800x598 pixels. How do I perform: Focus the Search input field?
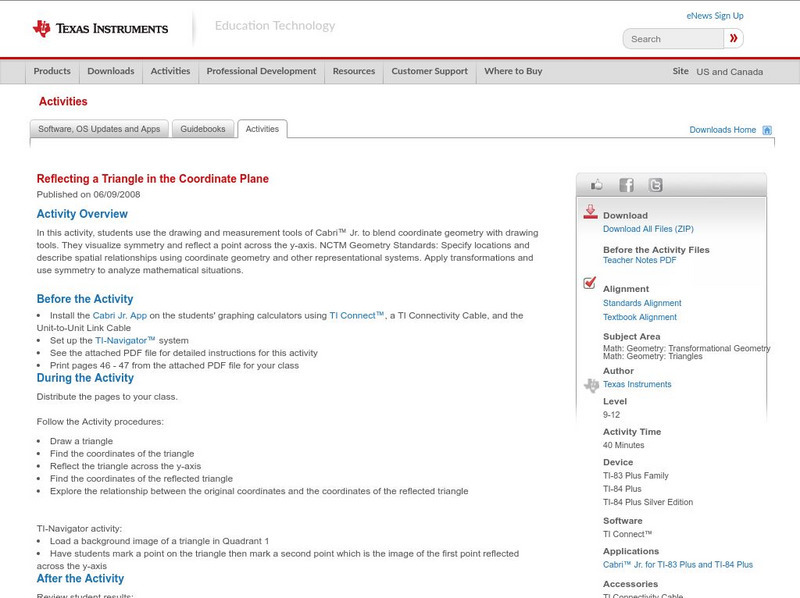coord(673,39)
